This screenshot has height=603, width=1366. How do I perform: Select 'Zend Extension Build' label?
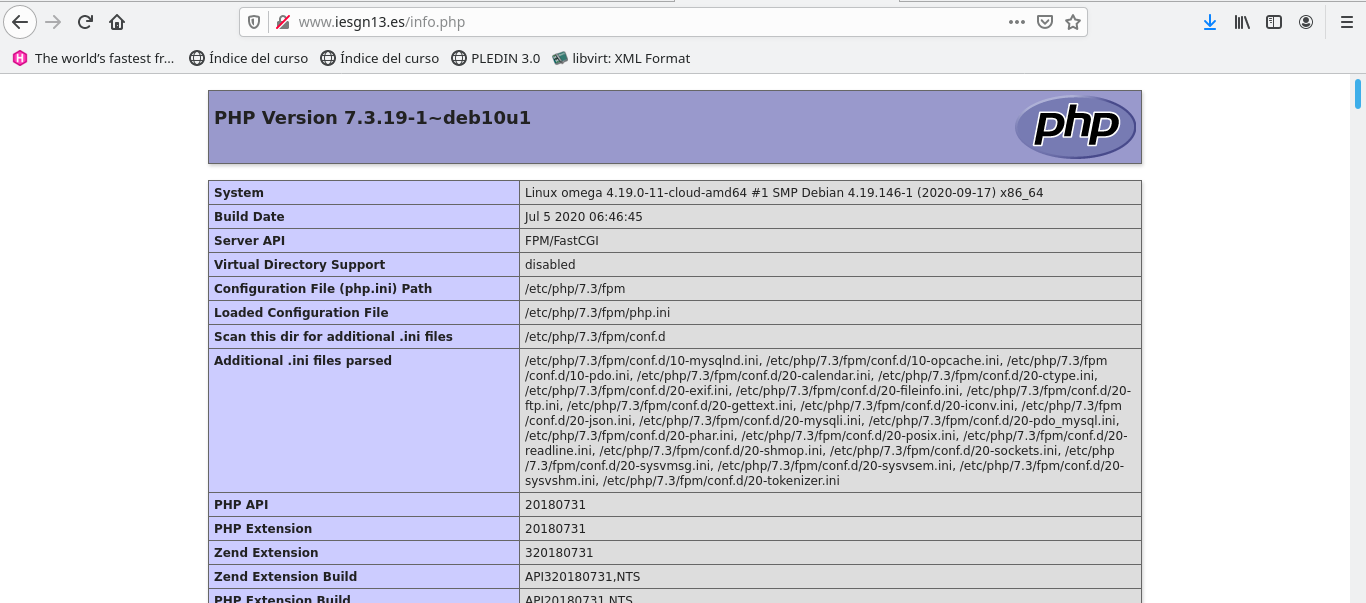tap(364, 577)
